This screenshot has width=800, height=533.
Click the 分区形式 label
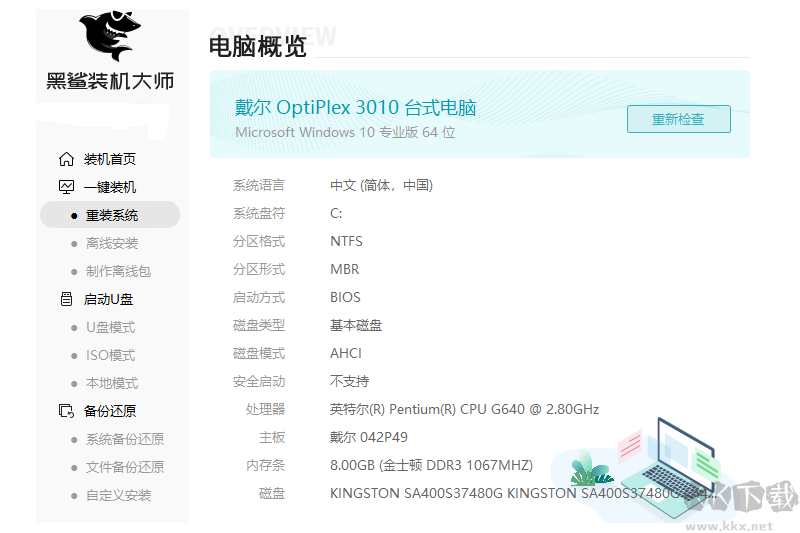point(259,269)
